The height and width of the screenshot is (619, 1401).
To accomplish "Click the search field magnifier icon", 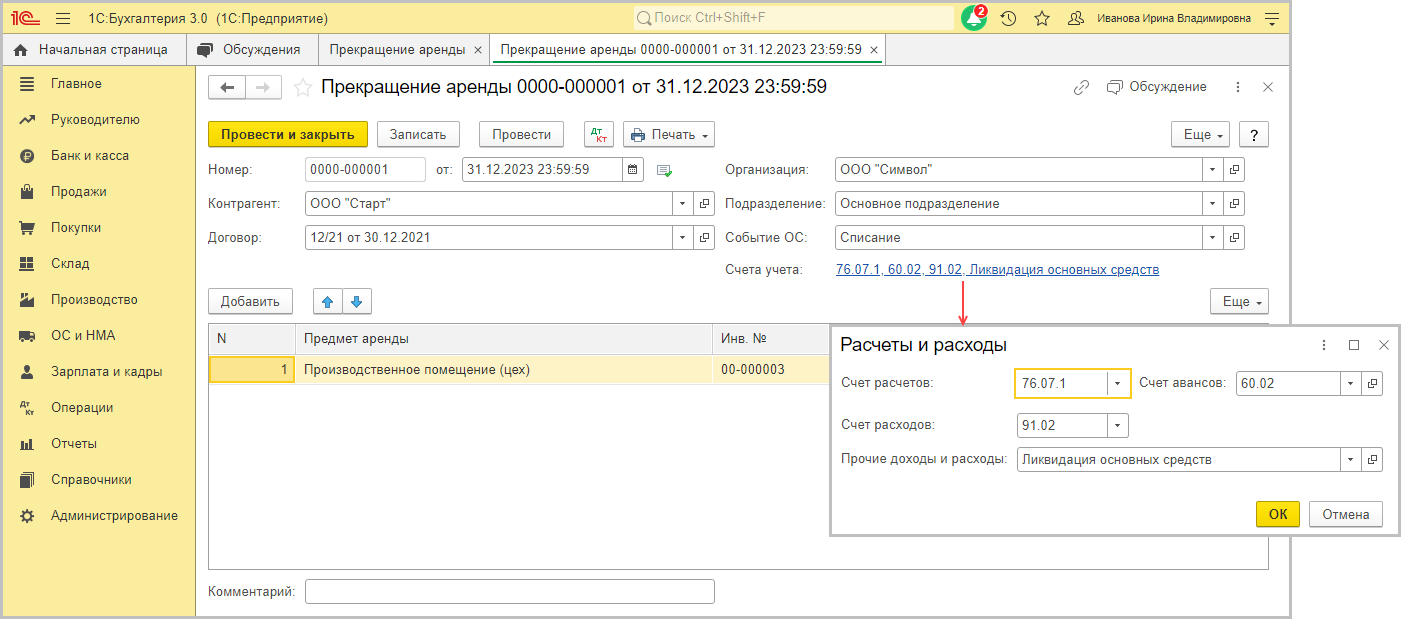I will (x=645, y=19).
